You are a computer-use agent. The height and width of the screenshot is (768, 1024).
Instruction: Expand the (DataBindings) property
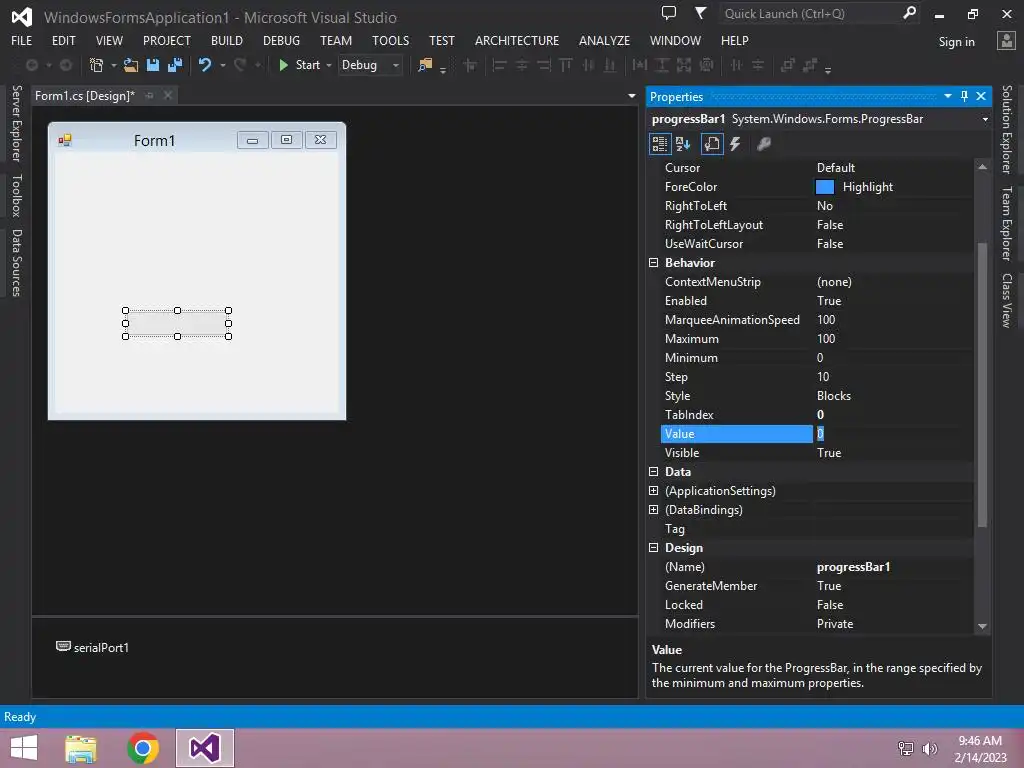coord(653,509)
